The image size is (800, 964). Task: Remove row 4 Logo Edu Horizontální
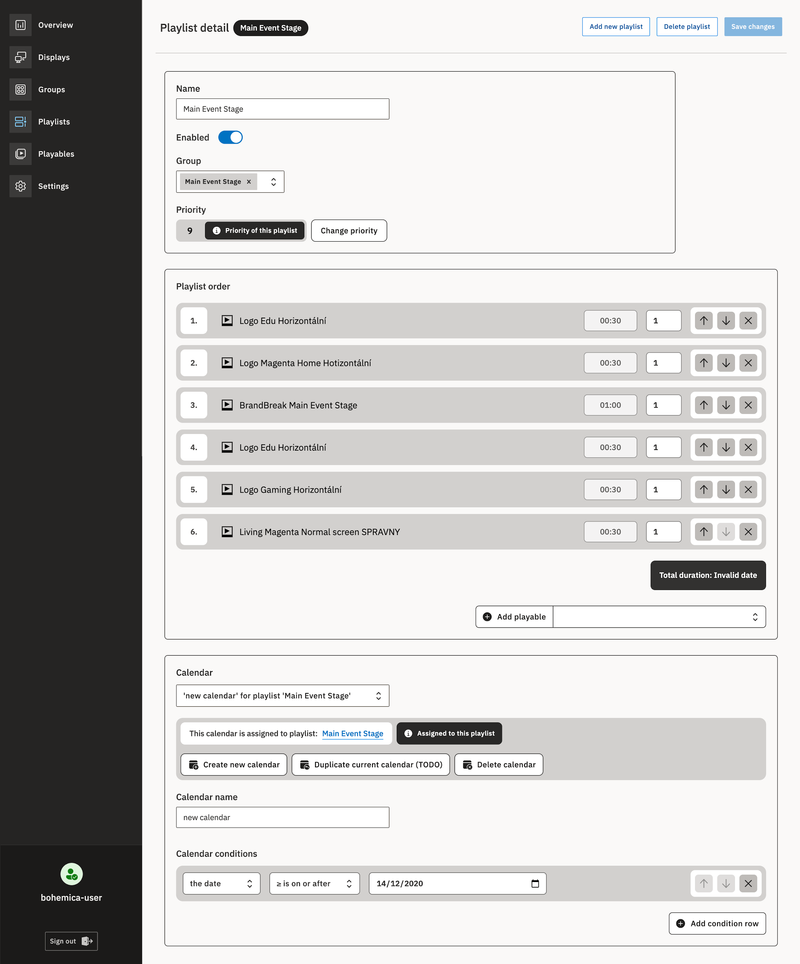[748, 448]
